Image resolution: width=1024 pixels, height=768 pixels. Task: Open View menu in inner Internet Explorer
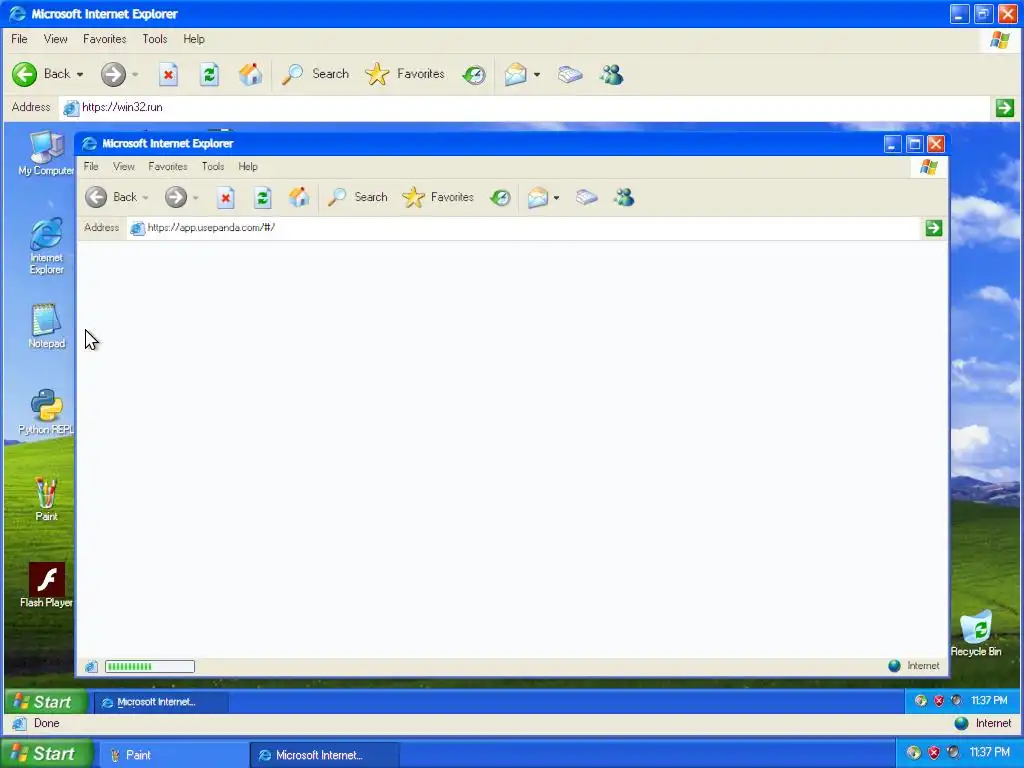pyautogui.click(x=123, y=167)
